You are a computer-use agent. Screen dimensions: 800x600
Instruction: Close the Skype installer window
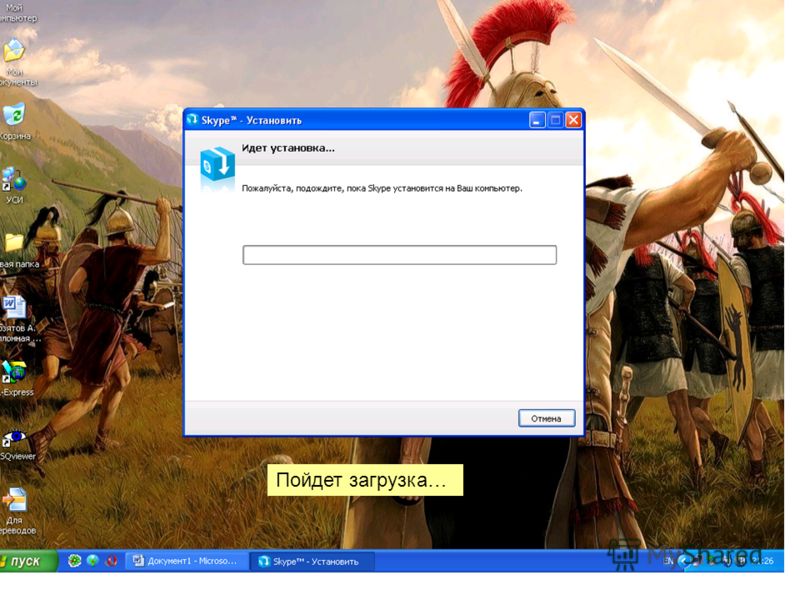click(573, 120)
